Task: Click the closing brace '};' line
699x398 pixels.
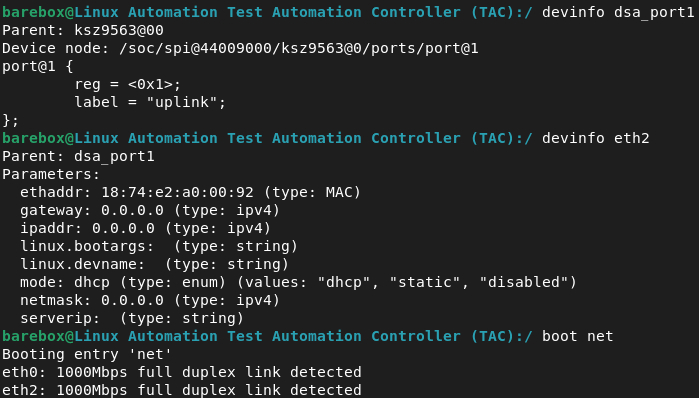Action: 11,120
